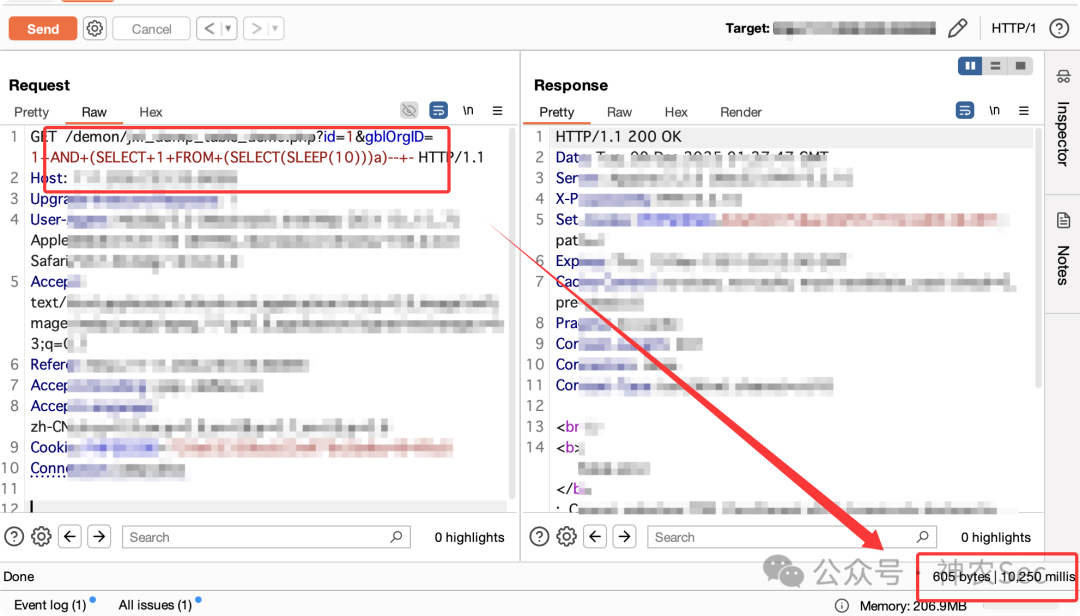Viewport: 1080px width, 616px height.
Task: Click the Response search help icon
Action: click(539, 537)
